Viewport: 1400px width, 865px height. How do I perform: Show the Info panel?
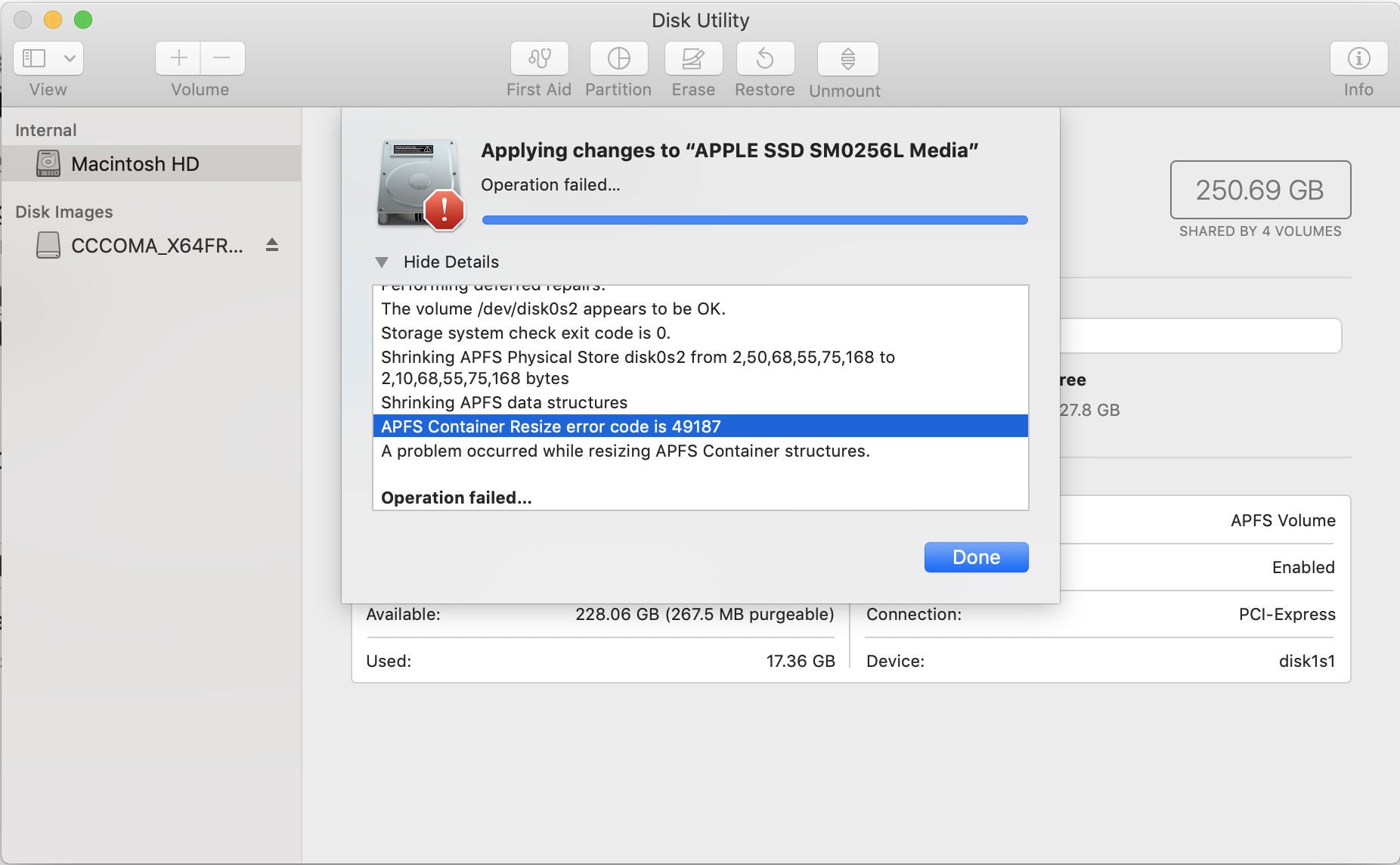(1358, 58)
